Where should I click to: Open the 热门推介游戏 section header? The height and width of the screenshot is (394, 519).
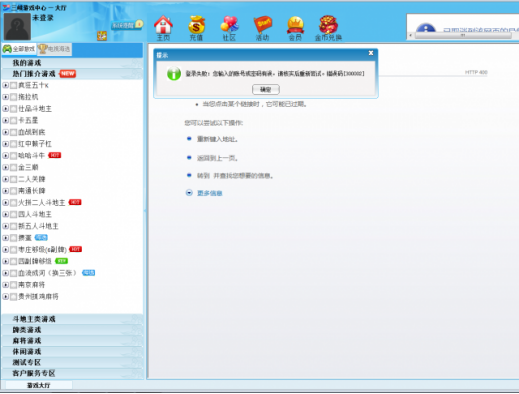coord(72,74)
